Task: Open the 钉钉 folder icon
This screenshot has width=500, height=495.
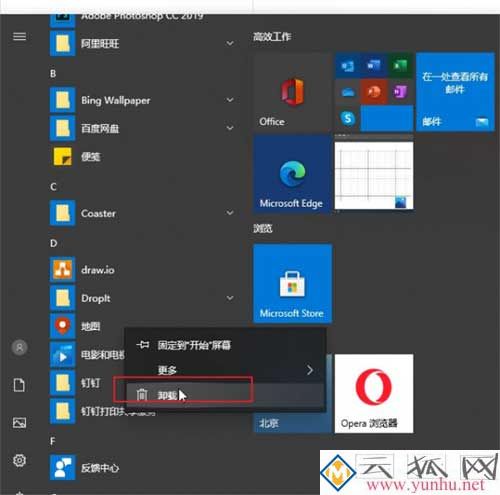Action: (62, 383)
